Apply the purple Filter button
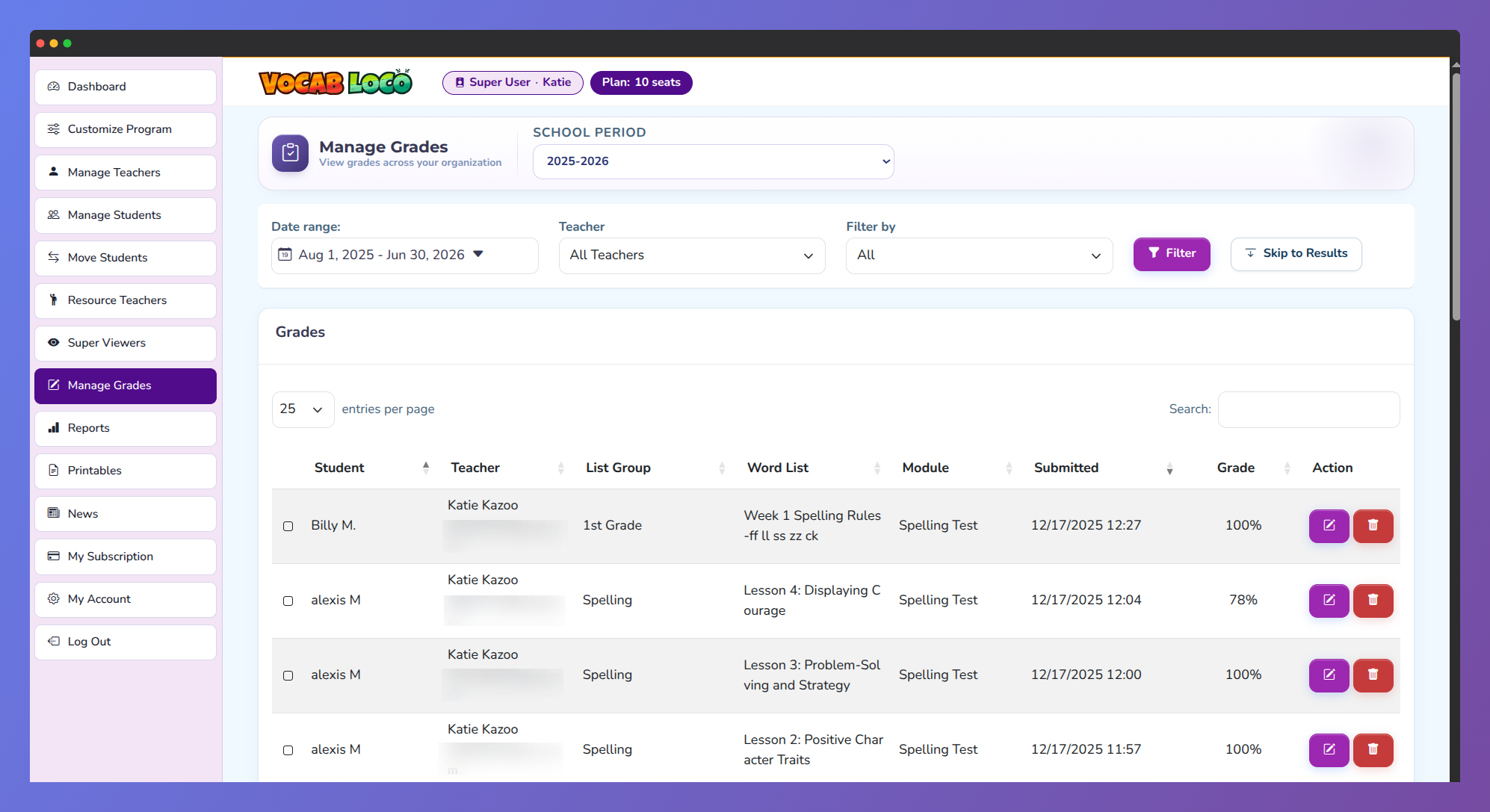This screenshot has height=812, width=1490. click(x=1172, y=254)
